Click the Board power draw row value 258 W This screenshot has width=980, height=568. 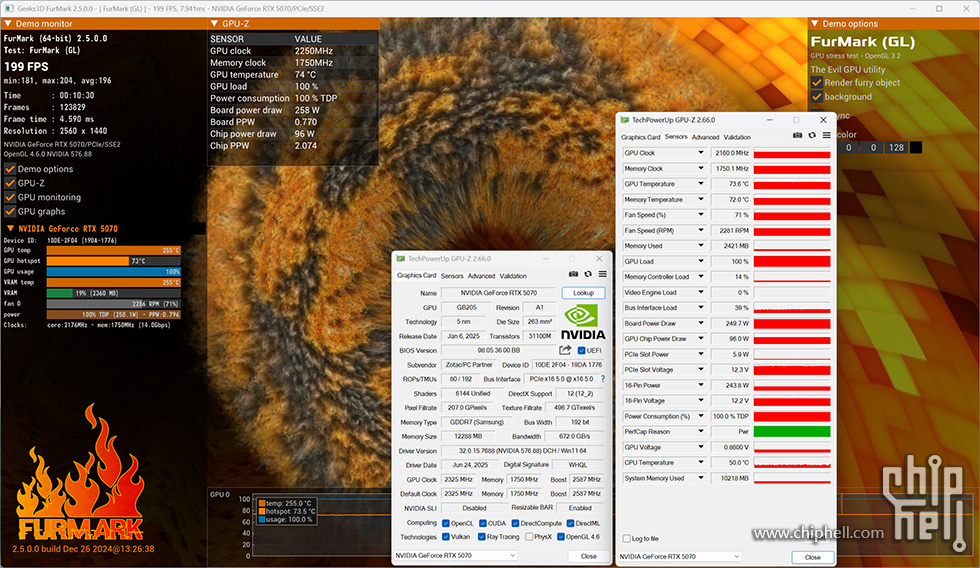tap(307, 110)
